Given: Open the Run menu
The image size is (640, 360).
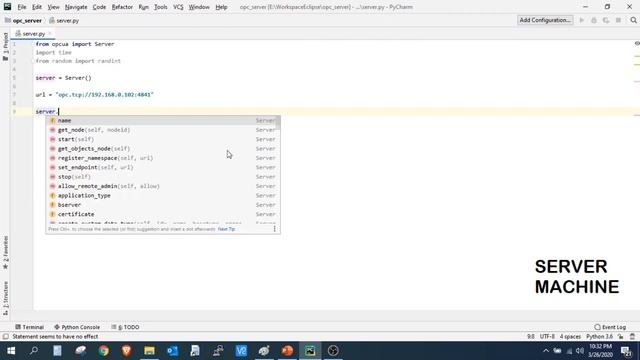Looking at the screenshot, I should pyautogui.click(x=143, y=7).
